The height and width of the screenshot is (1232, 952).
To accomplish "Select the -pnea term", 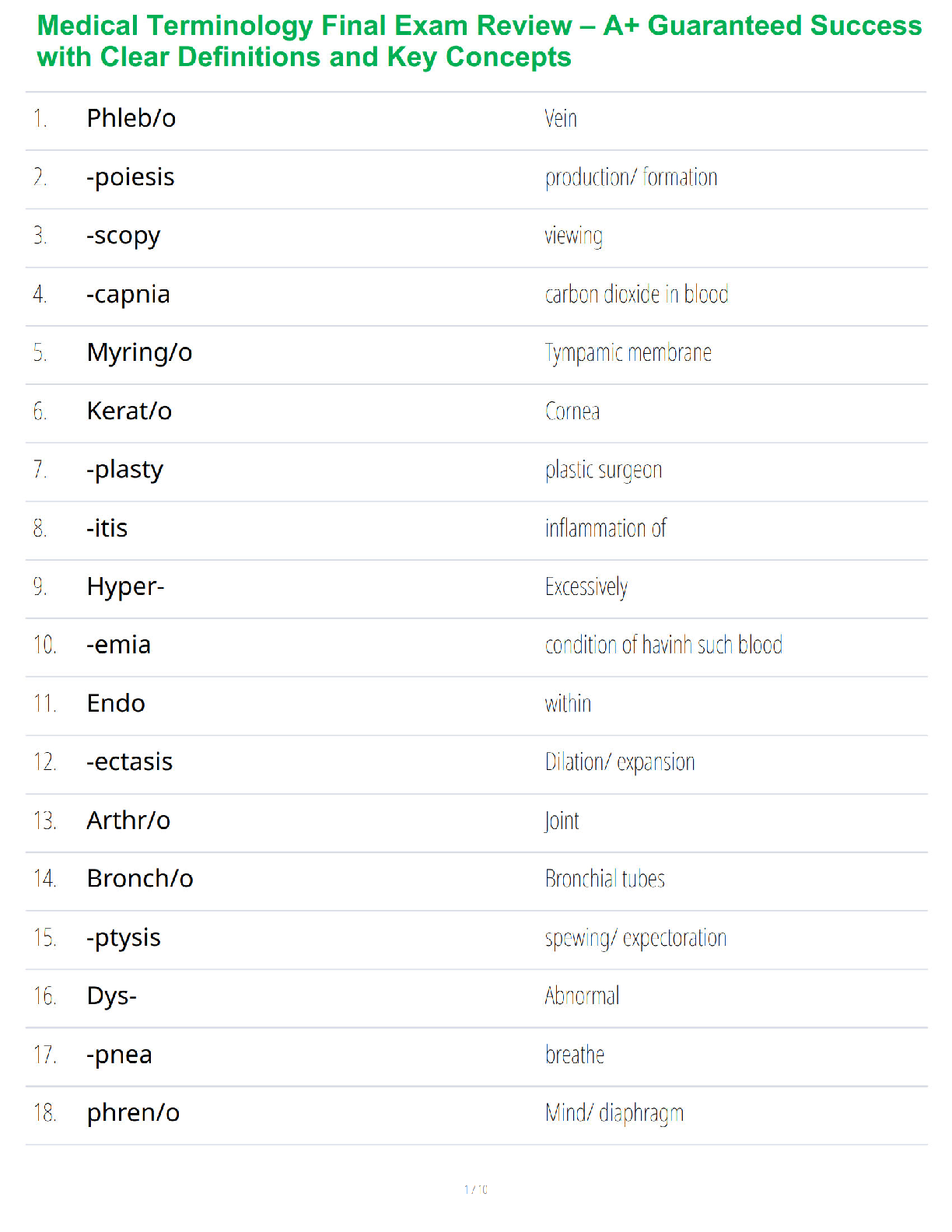I will point(120,1055).
